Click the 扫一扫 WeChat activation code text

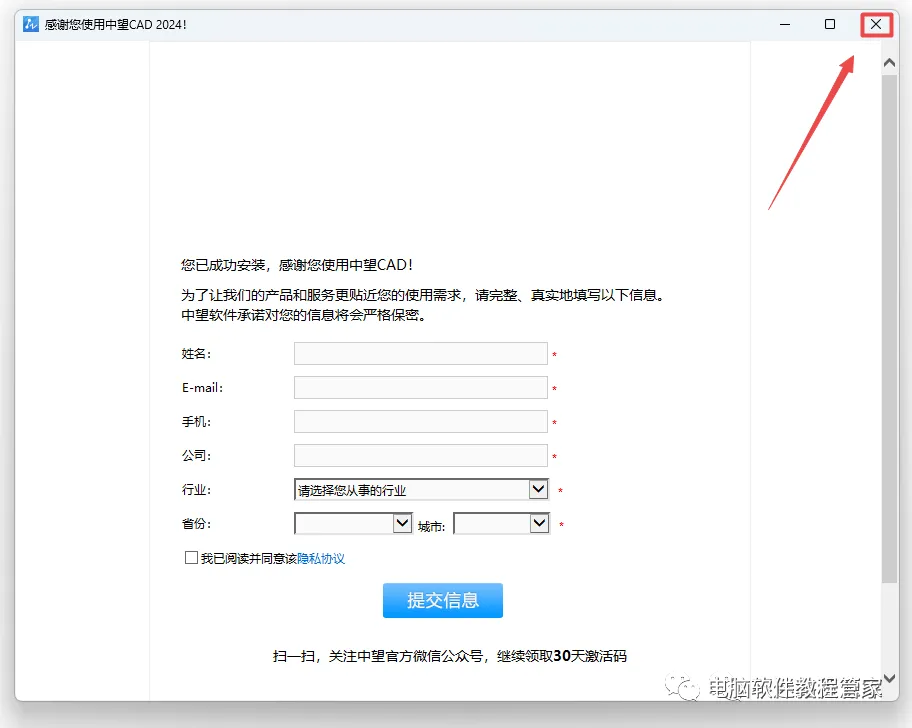[x=450, y=656]
